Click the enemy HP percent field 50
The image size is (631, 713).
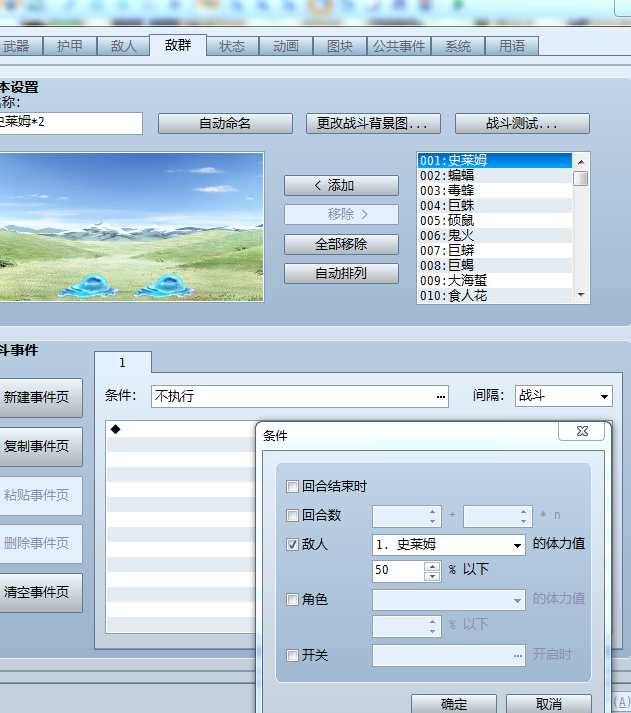398,571
